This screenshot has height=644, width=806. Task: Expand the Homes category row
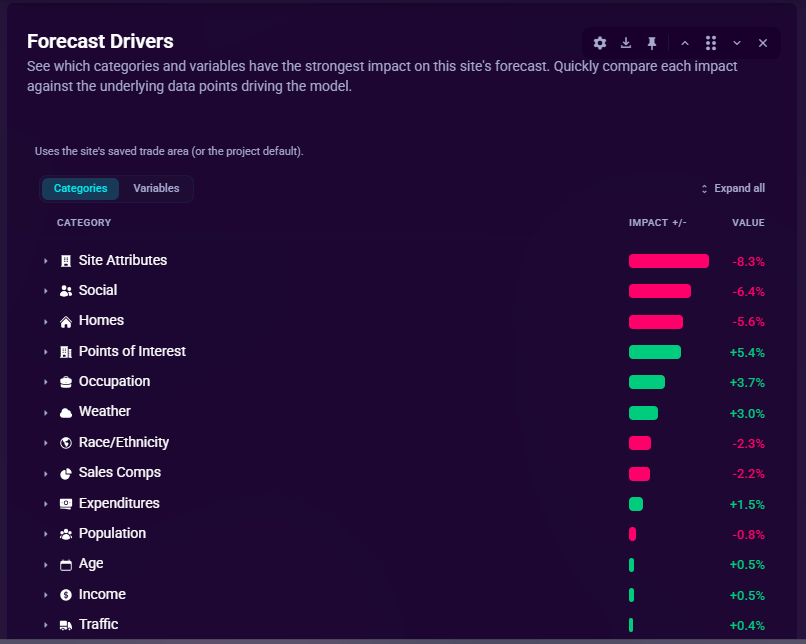46,322
